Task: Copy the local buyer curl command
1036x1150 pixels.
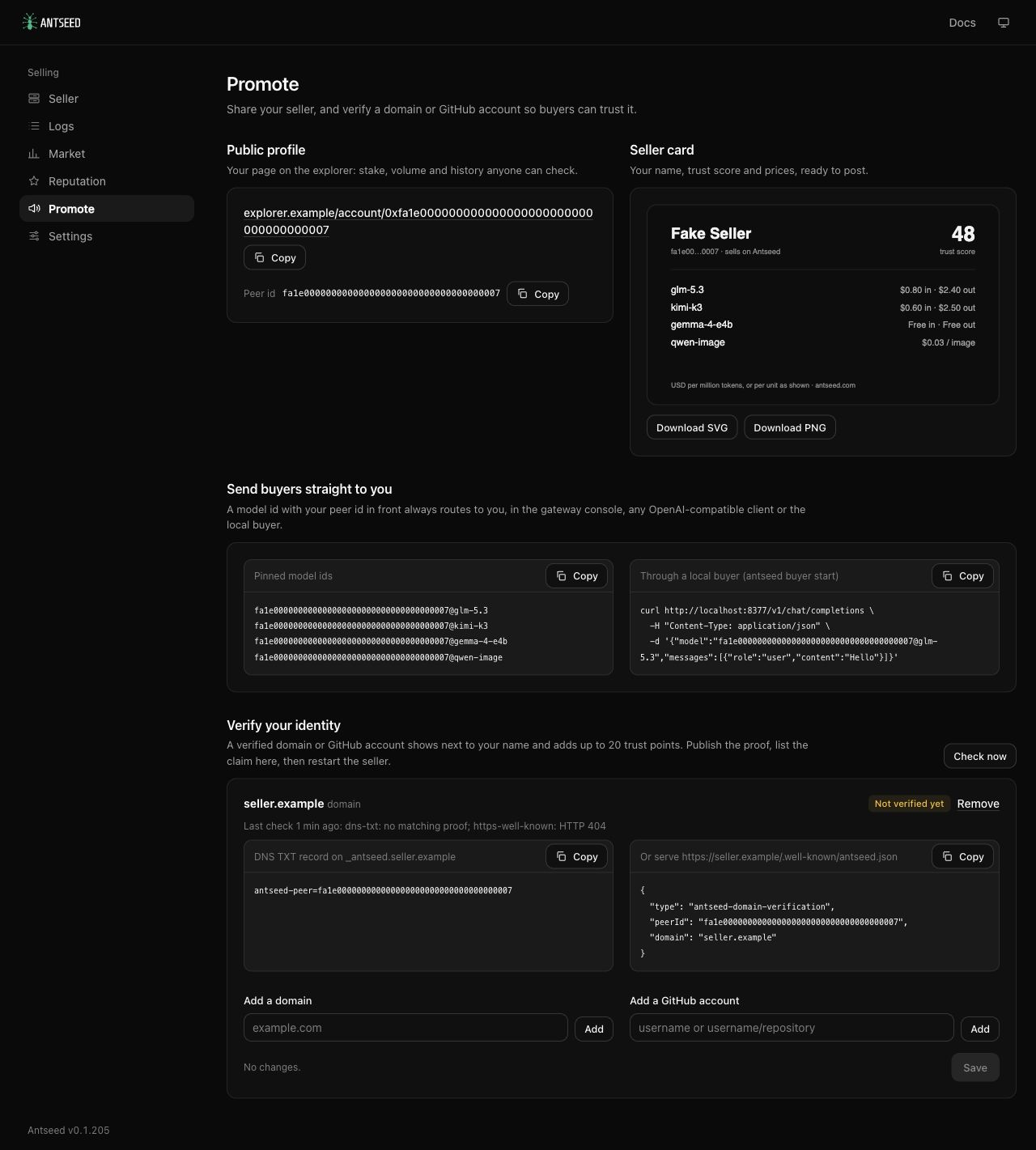Action: point(962,575)
